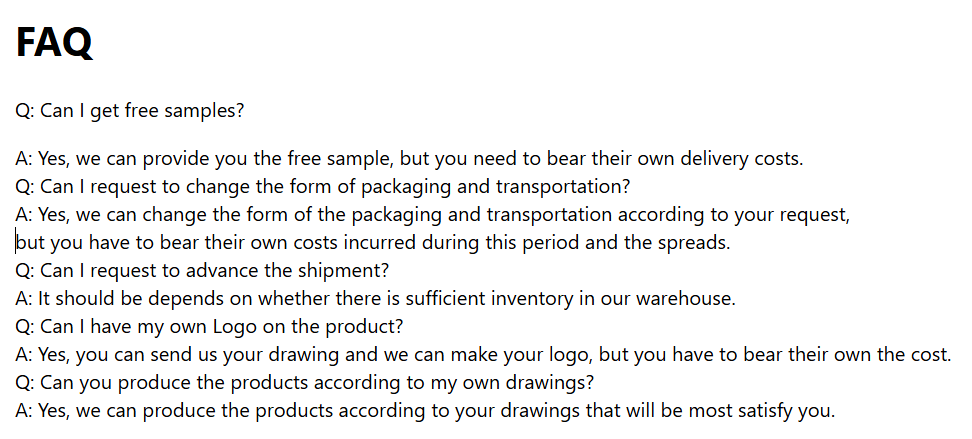972x439 pixels.
Task: Click the answer about sending your logo drawing
Action: [484, 355]
